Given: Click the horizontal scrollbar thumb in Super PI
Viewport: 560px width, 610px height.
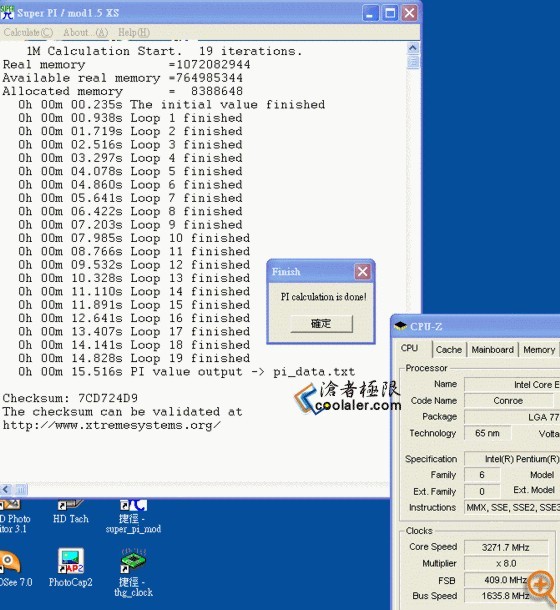Looking at the screenshot, I should 21,489.
